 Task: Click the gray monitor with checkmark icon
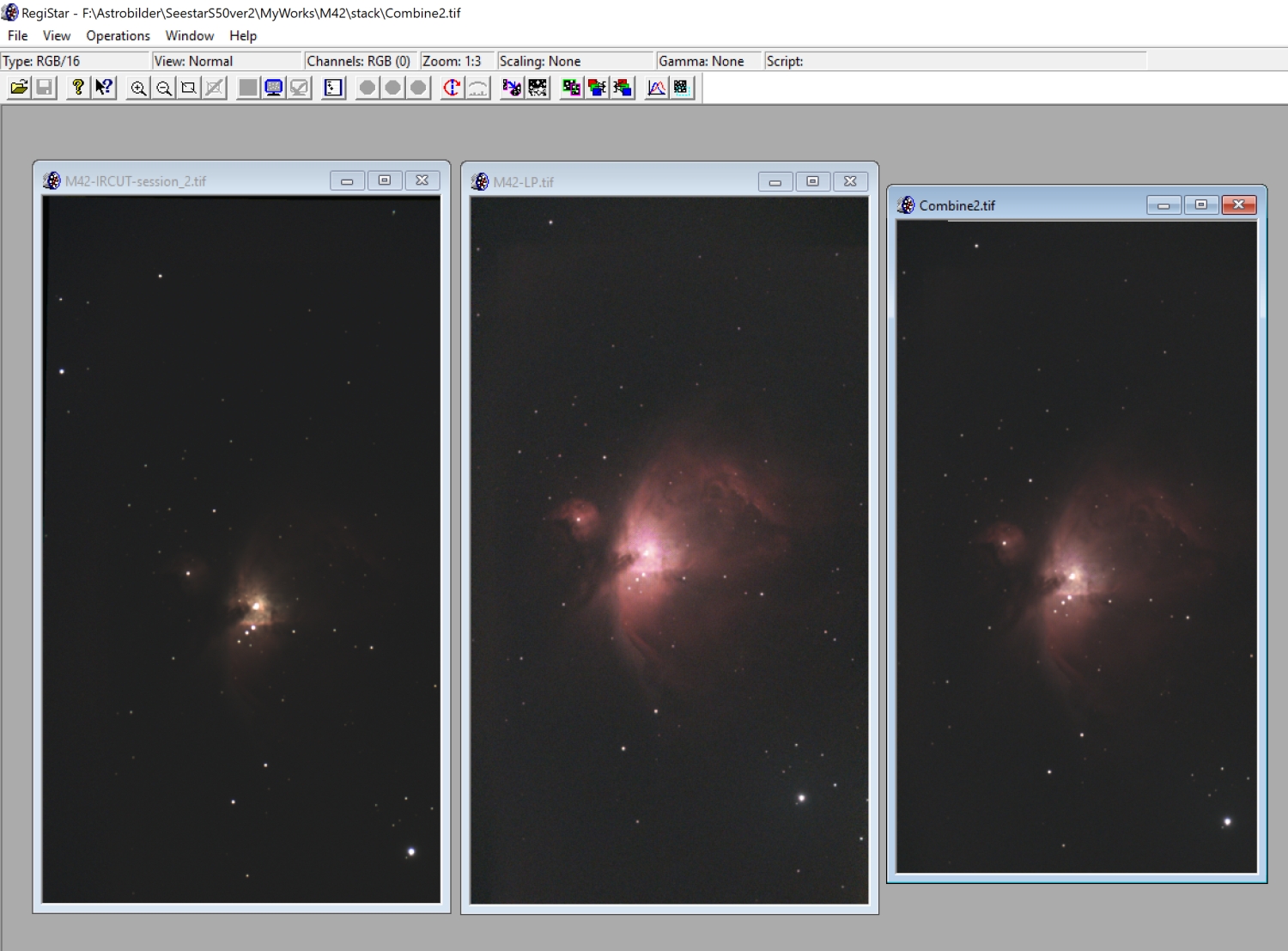(x=300, y=88)
